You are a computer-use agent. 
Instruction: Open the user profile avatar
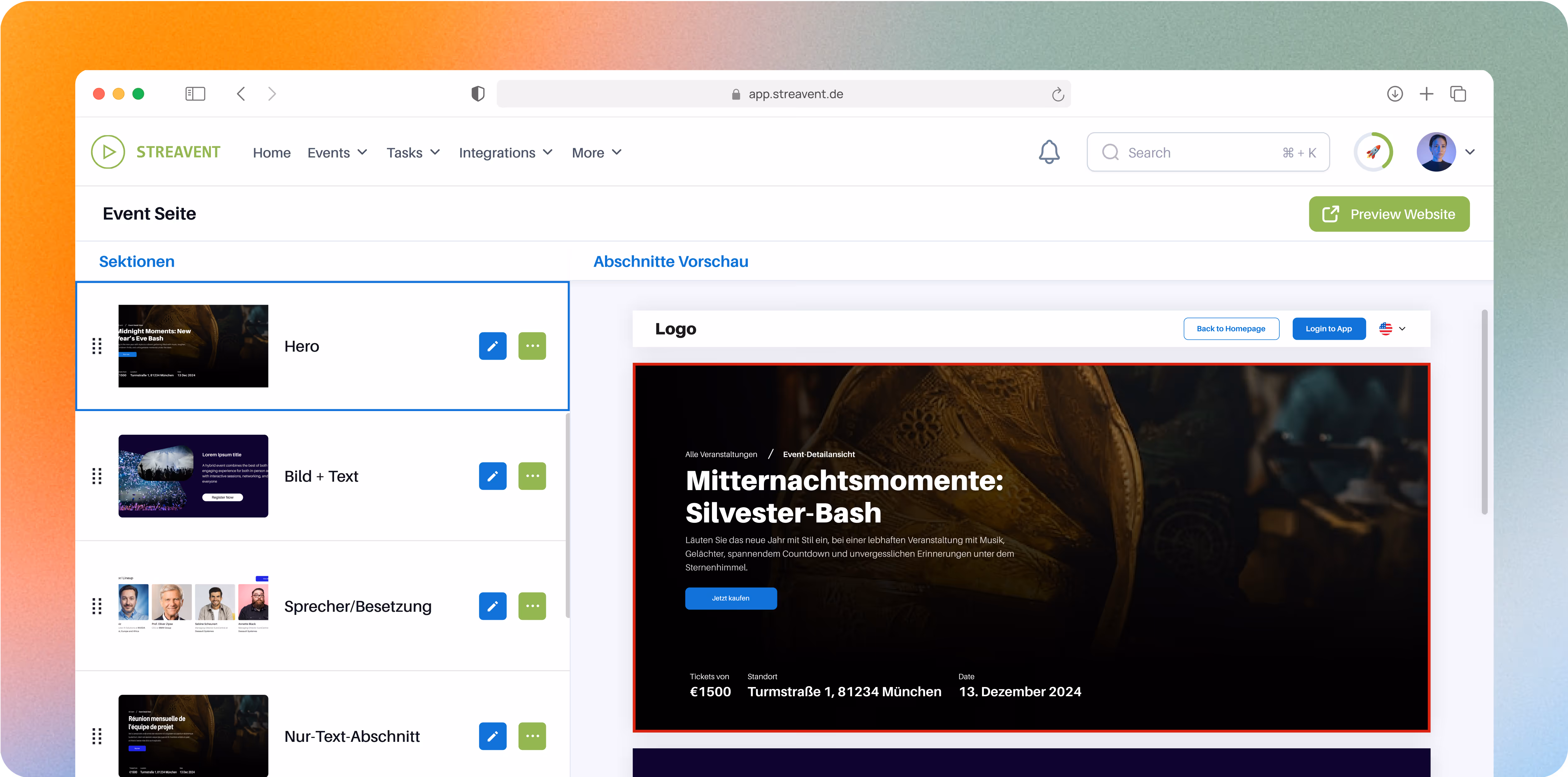click(x=1436, y=152)
